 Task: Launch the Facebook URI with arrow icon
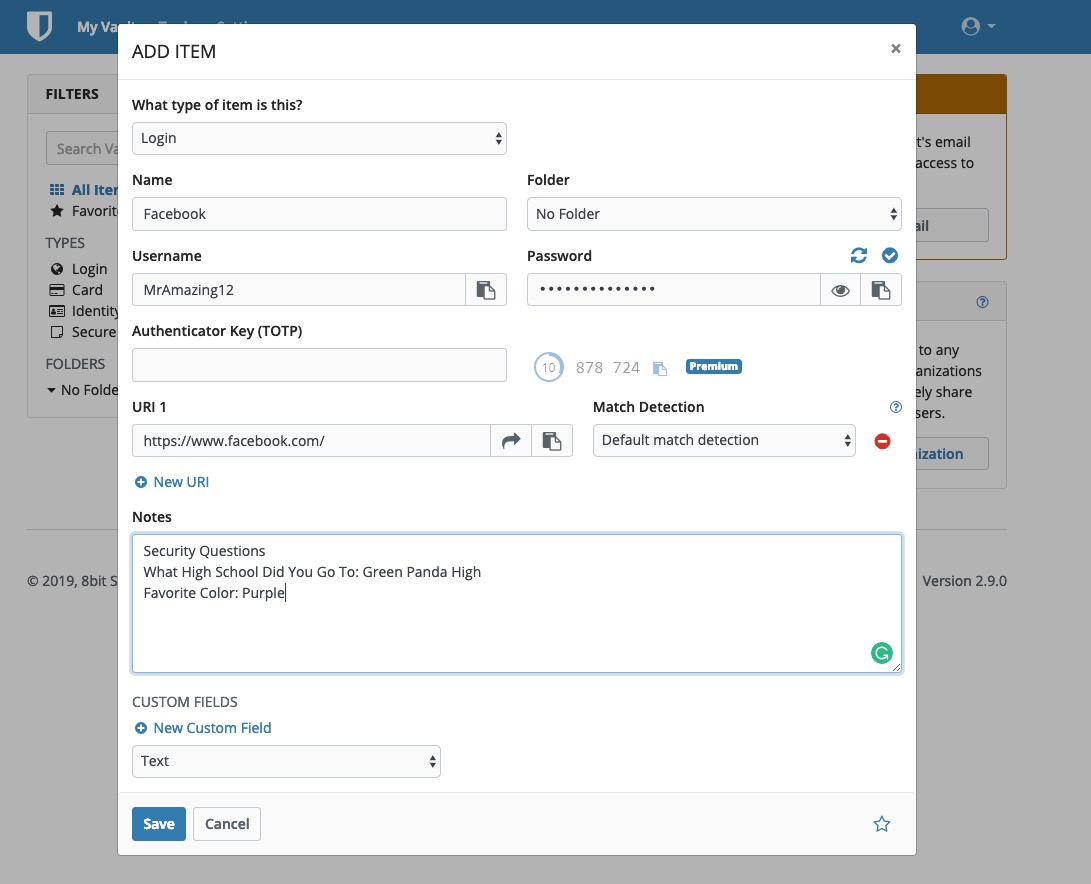tap(511, 441)
